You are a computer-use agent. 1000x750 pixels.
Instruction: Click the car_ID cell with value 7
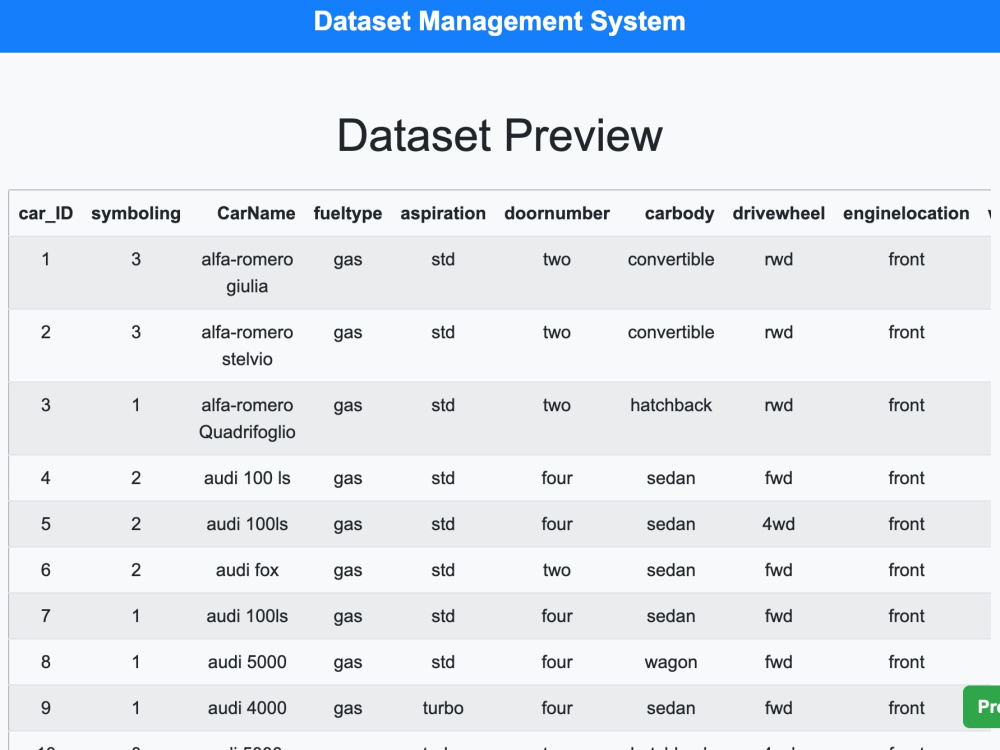pyautogui.click(x=46, y=616)
